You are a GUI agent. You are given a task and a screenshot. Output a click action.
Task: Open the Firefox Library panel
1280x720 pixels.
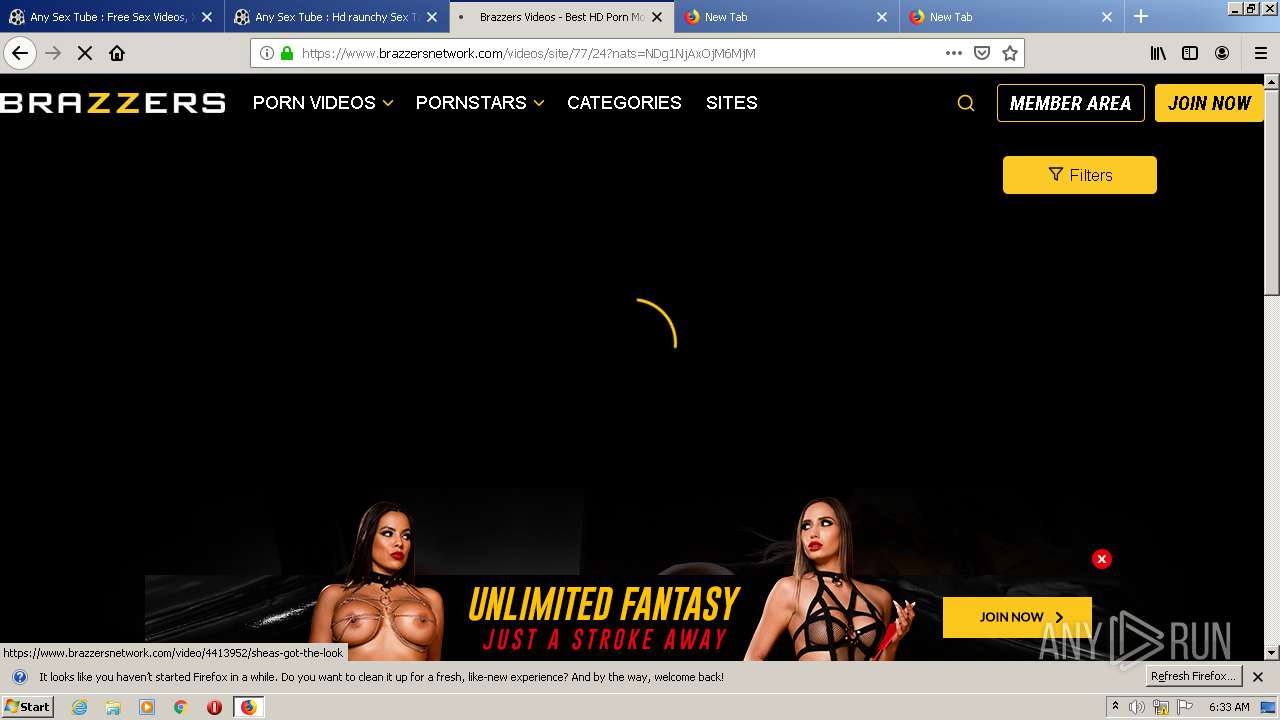(x=1158, y=53)
